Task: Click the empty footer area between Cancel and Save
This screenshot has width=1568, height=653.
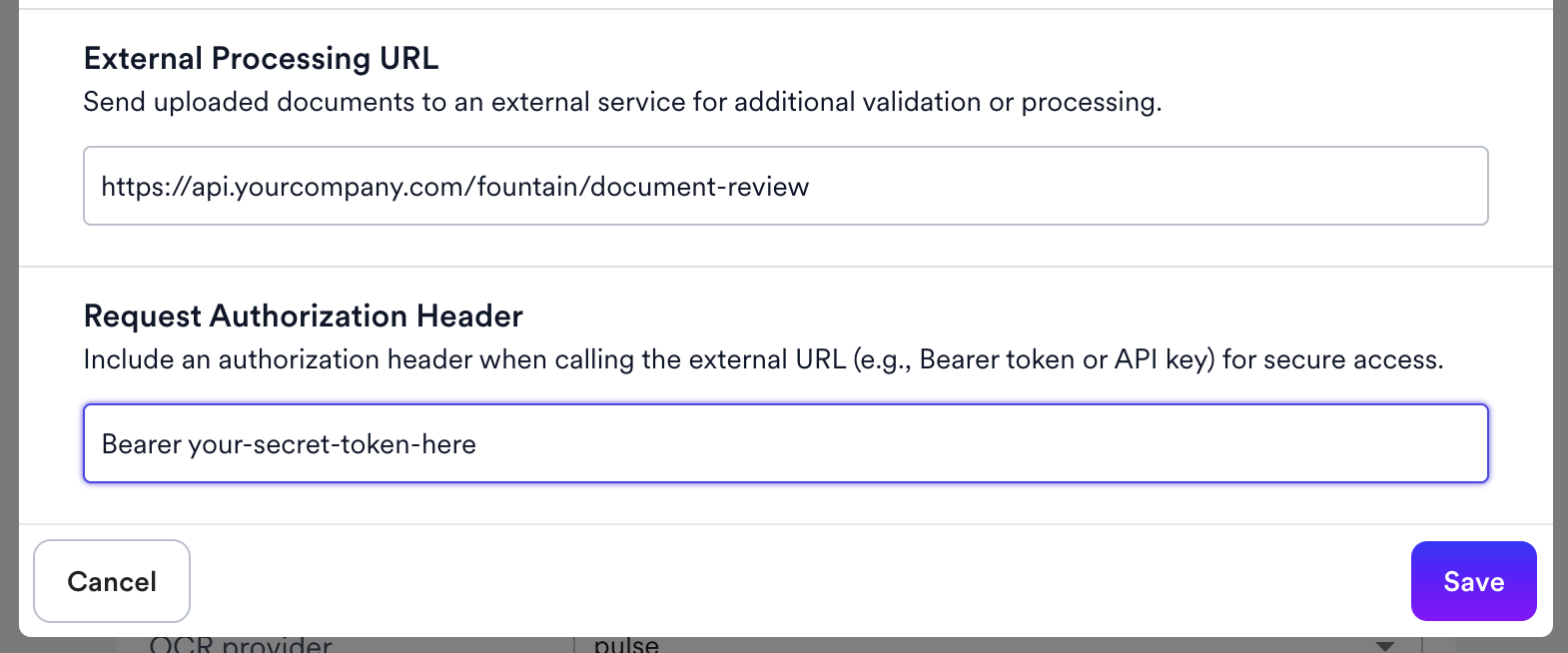Action: pyautogui.click(x=799, y=581)
